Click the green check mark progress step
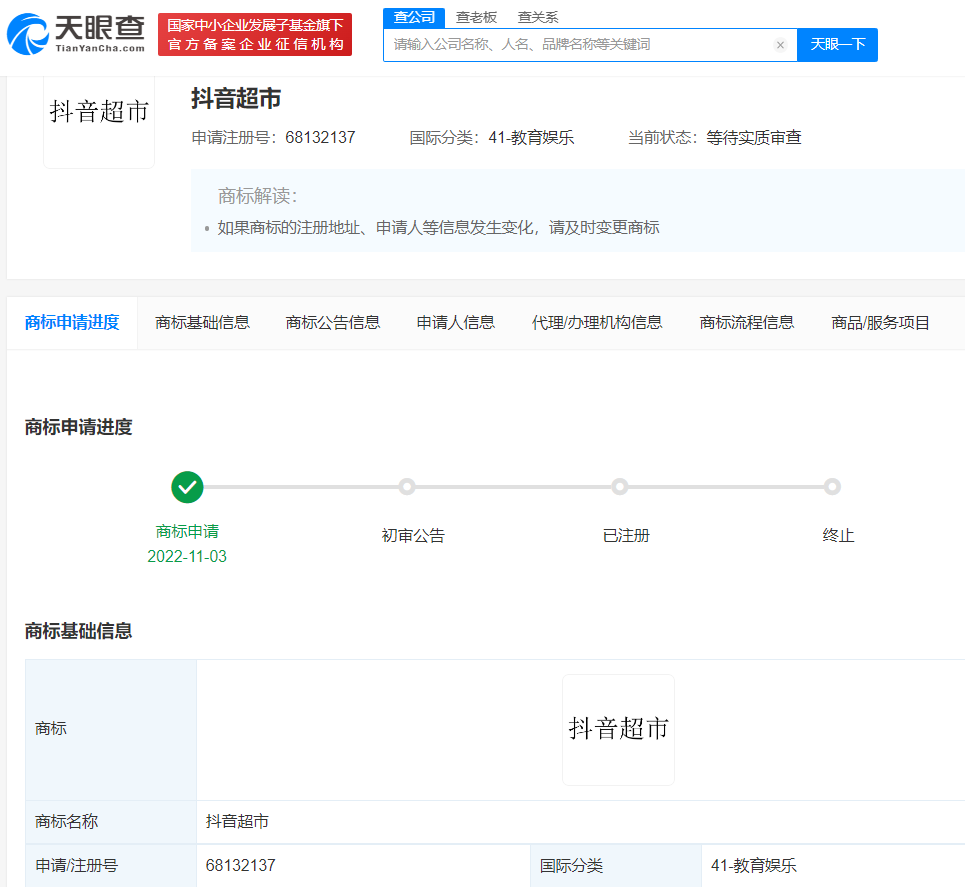Image resolution: width=965 pixels, height=887 pixels. (187, 487)
